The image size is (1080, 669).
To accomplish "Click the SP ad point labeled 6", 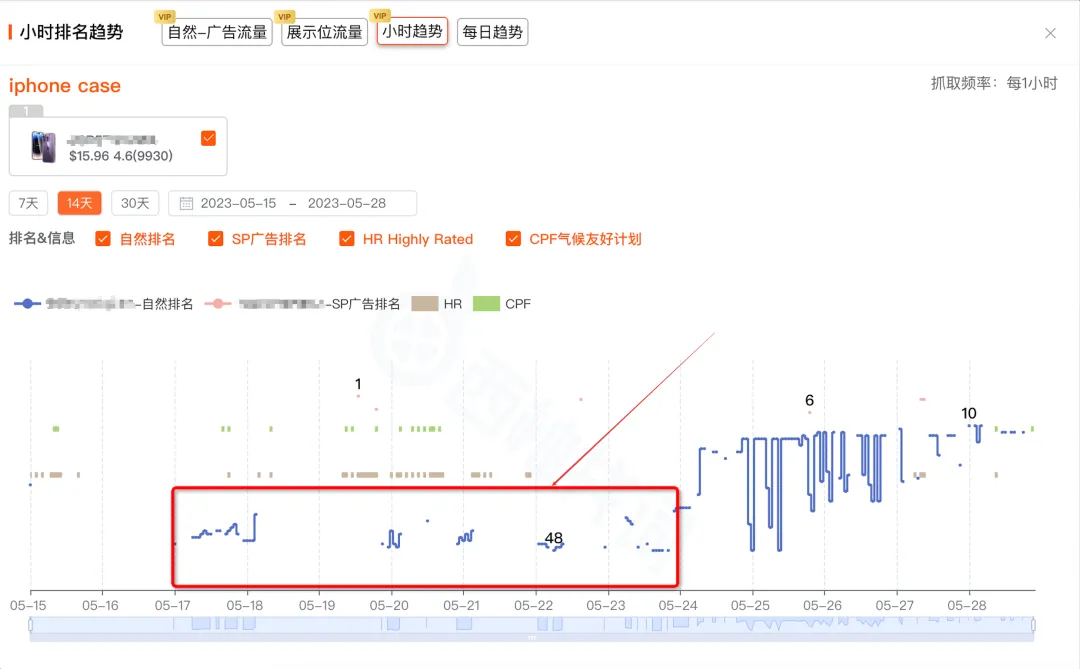I will tap(809, 413).
